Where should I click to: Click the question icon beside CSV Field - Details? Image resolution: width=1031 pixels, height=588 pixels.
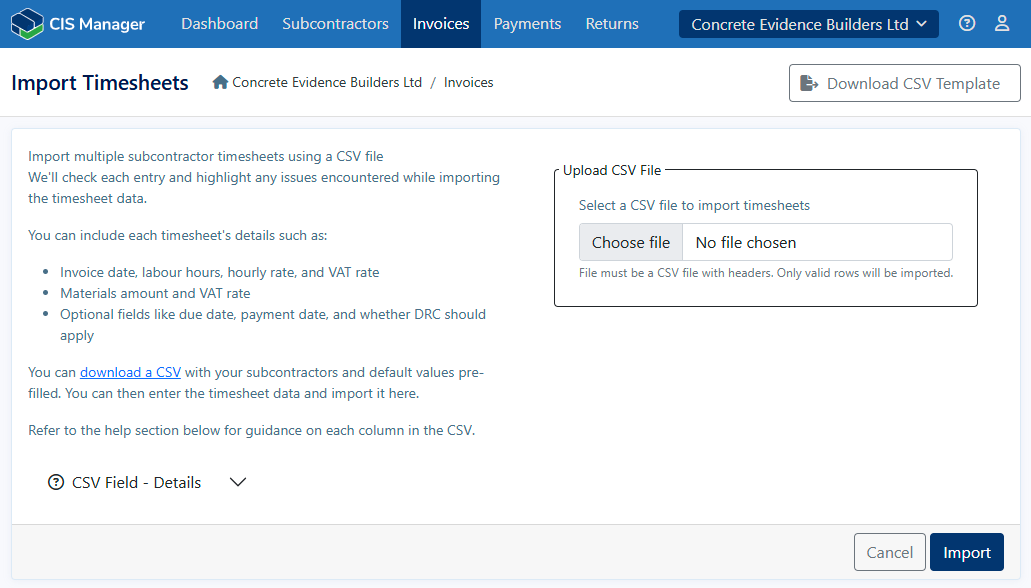(56, 482)
